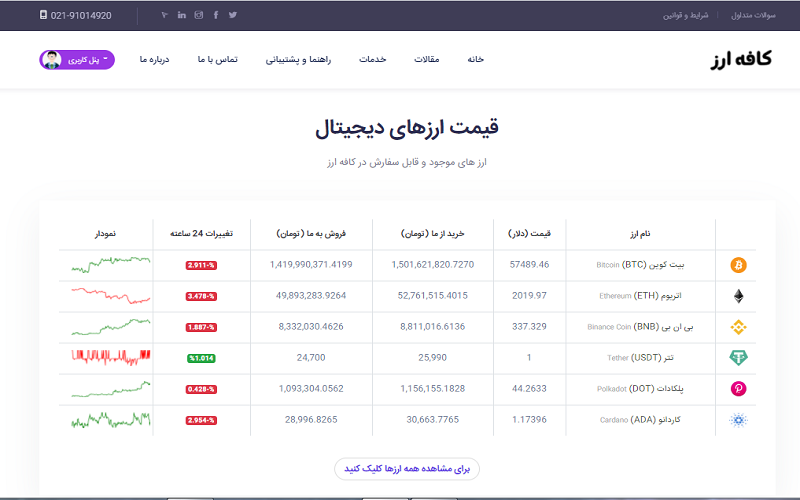
Task: Open the پنل کاربری dropdown button
Action: coord(77,60)
